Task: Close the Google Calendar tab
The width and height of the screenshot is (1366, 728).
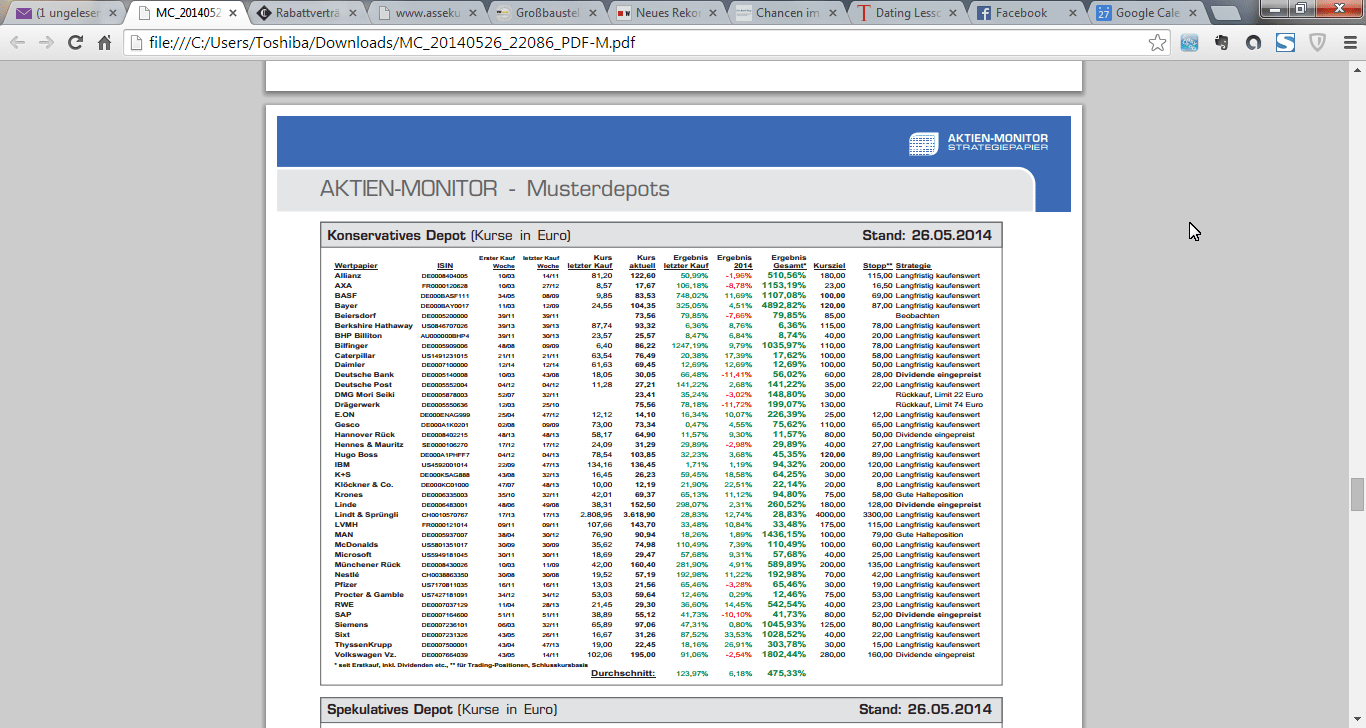Action: [1193, 13]
